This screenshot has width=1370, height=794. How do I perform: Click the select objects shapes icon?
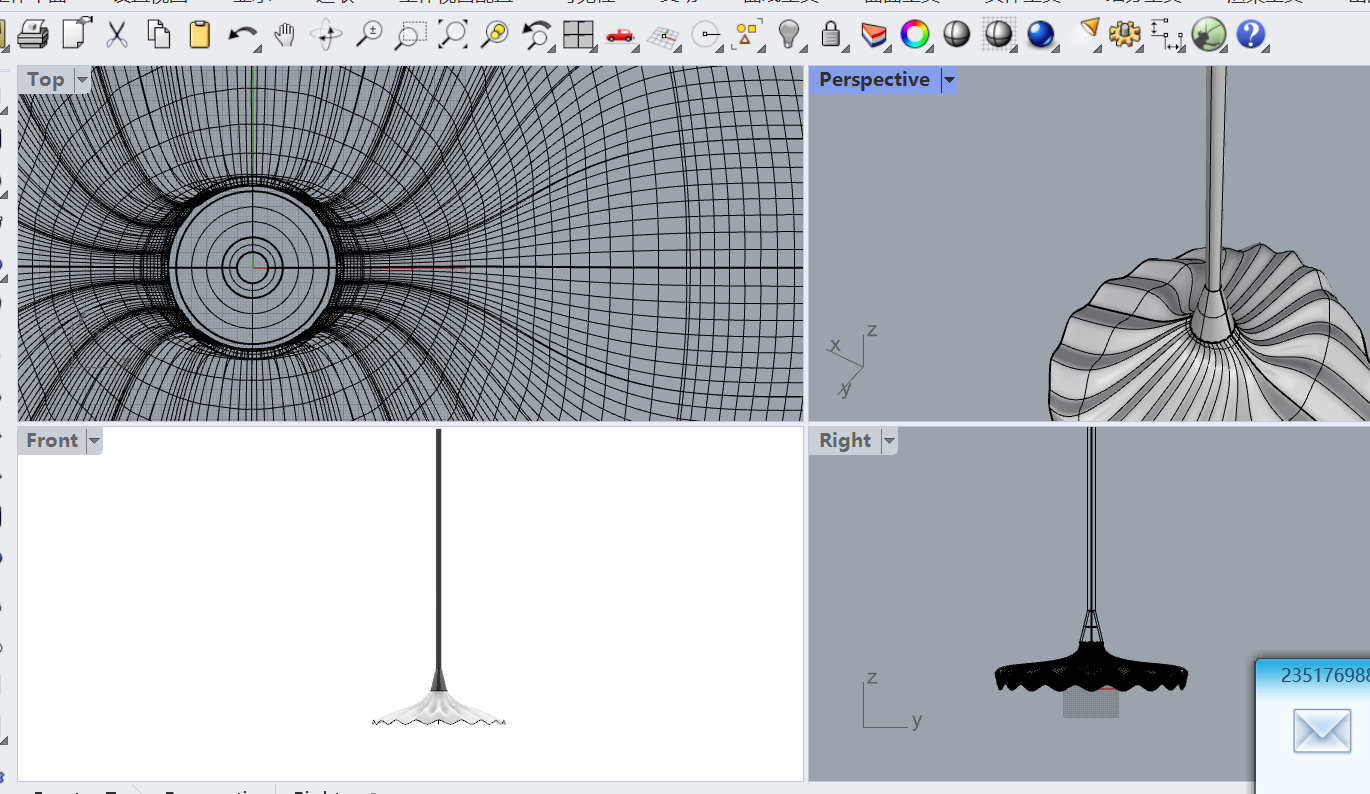coord(746,35)
